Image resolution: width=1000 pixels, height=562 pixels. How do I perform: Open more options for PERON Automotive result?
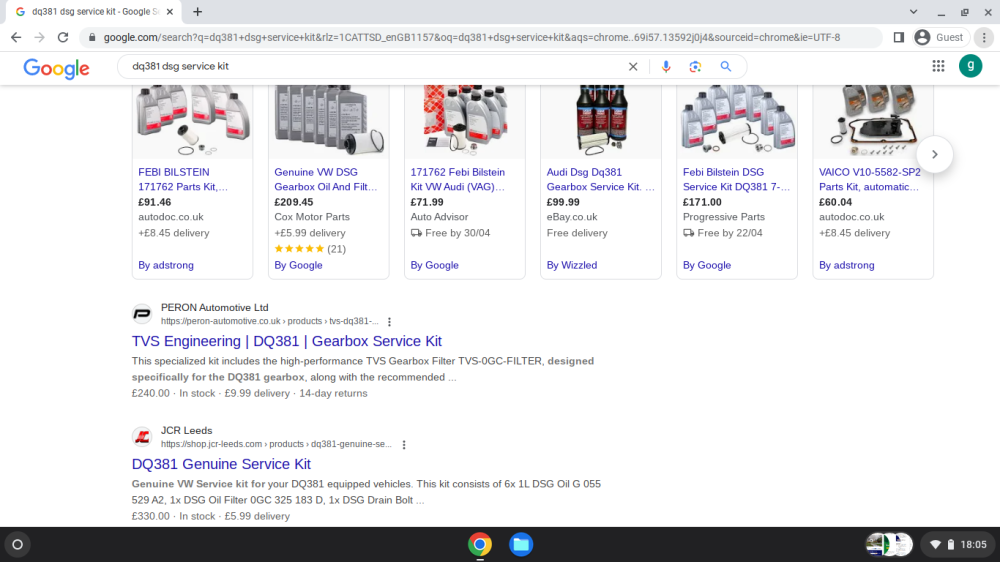point(390,322)
